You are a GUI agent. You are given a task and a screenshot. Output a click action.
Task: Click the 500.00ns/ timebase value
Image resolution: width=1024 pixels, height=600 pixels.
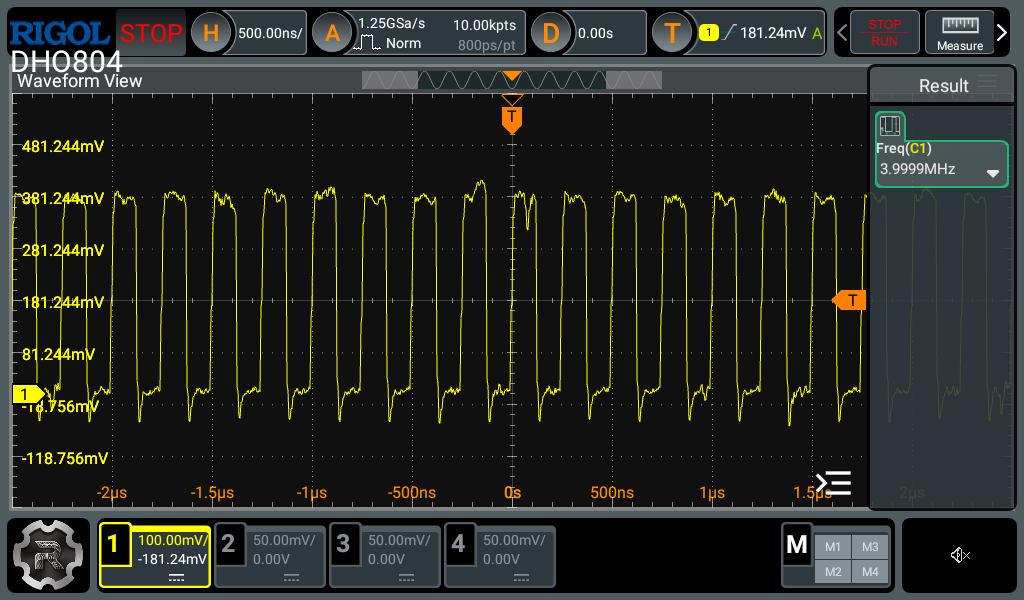[x=270, y=33]
